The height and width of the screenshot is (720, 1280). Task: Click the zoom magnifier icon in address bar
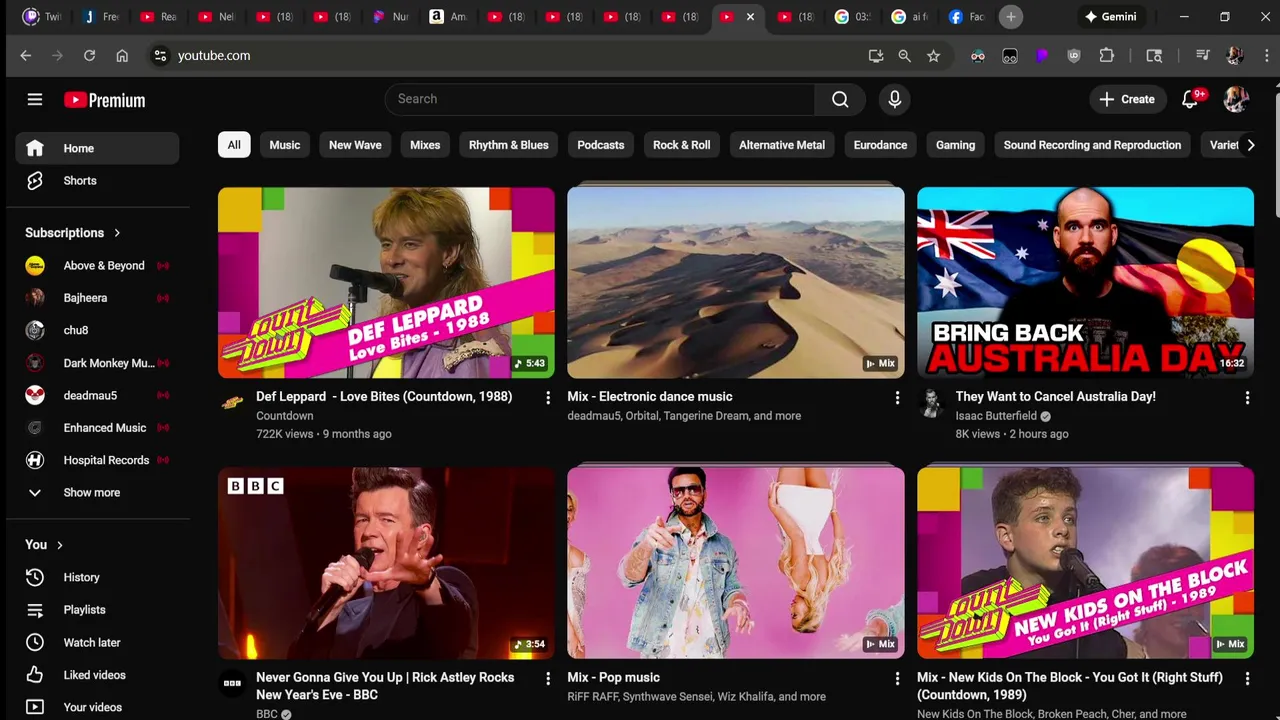(x=905, y=56)
